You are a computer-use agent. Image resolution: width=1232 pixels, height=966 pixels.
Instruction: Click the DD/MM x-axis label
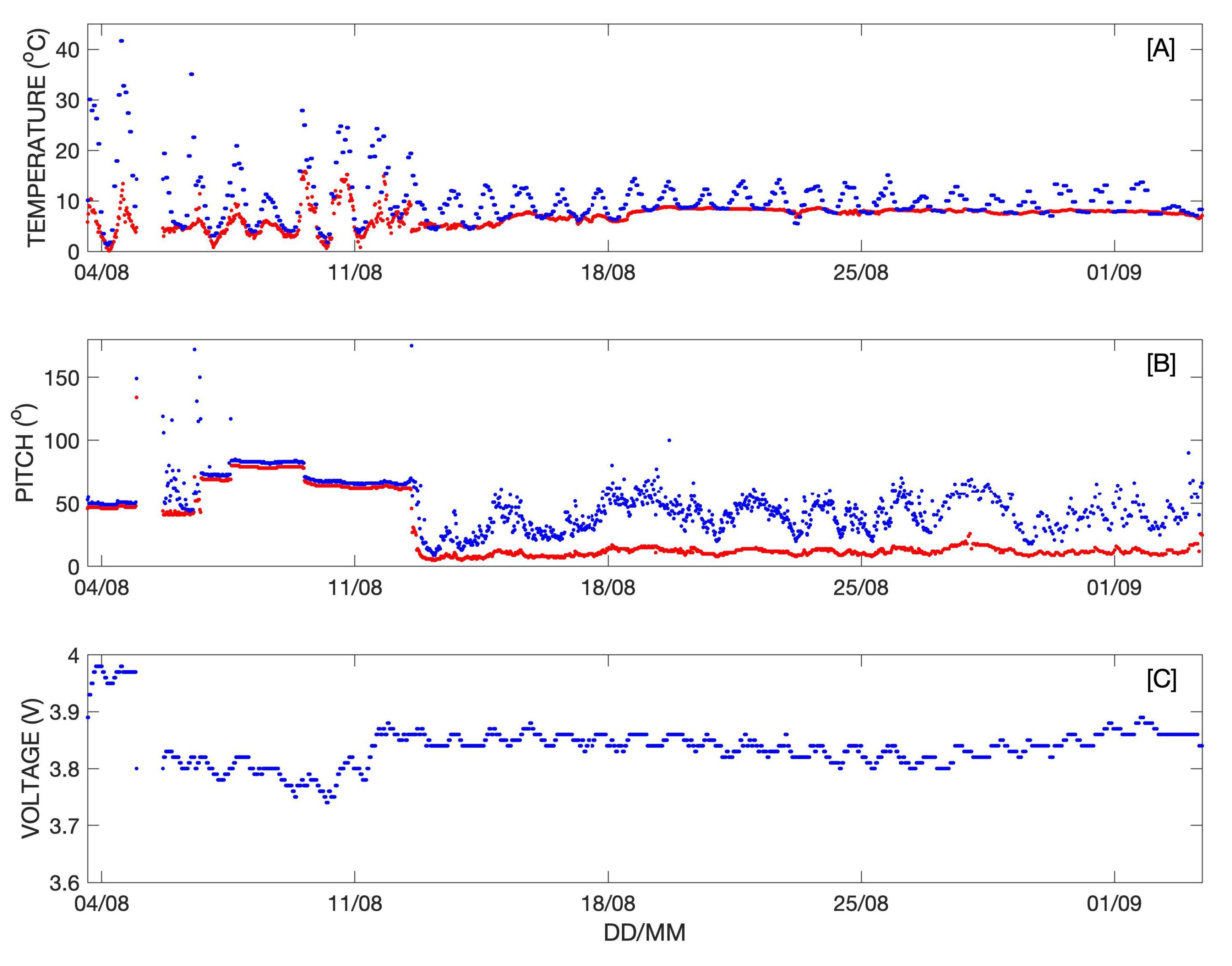coord(644,933)
